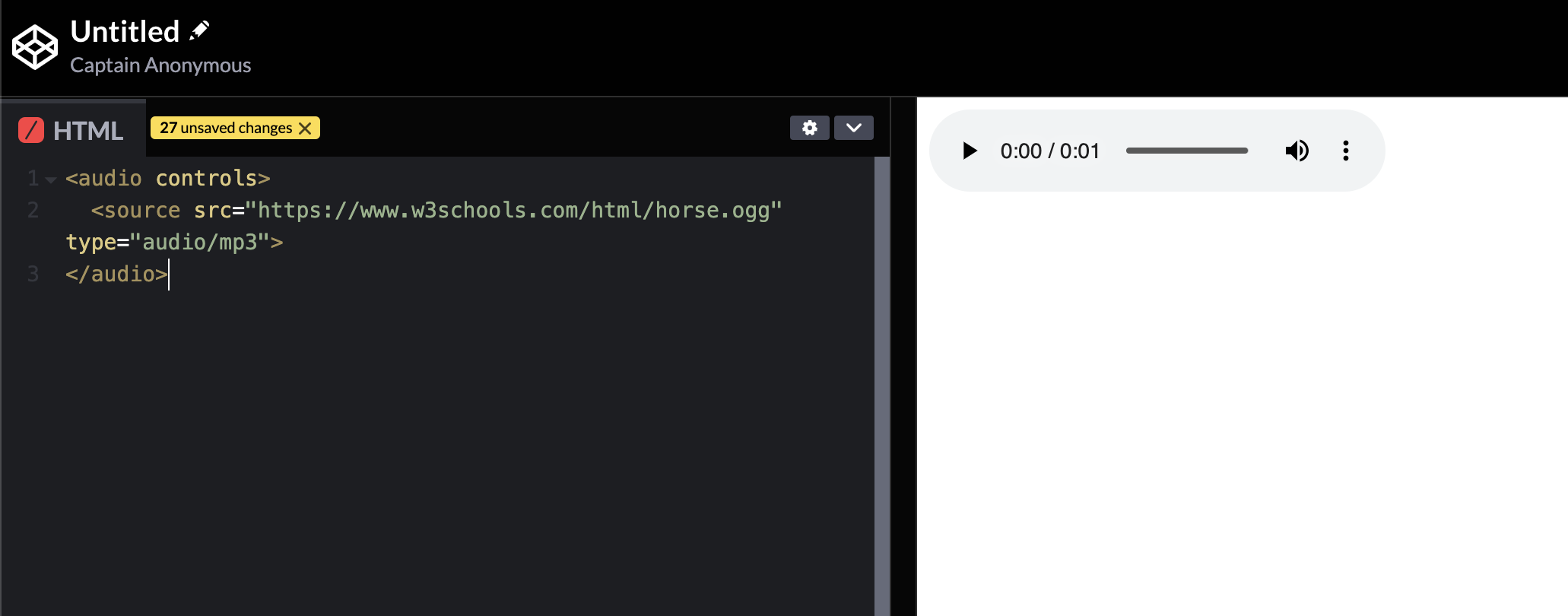Dismiss the 27 unsaved changes notice

tap(305, 129)
